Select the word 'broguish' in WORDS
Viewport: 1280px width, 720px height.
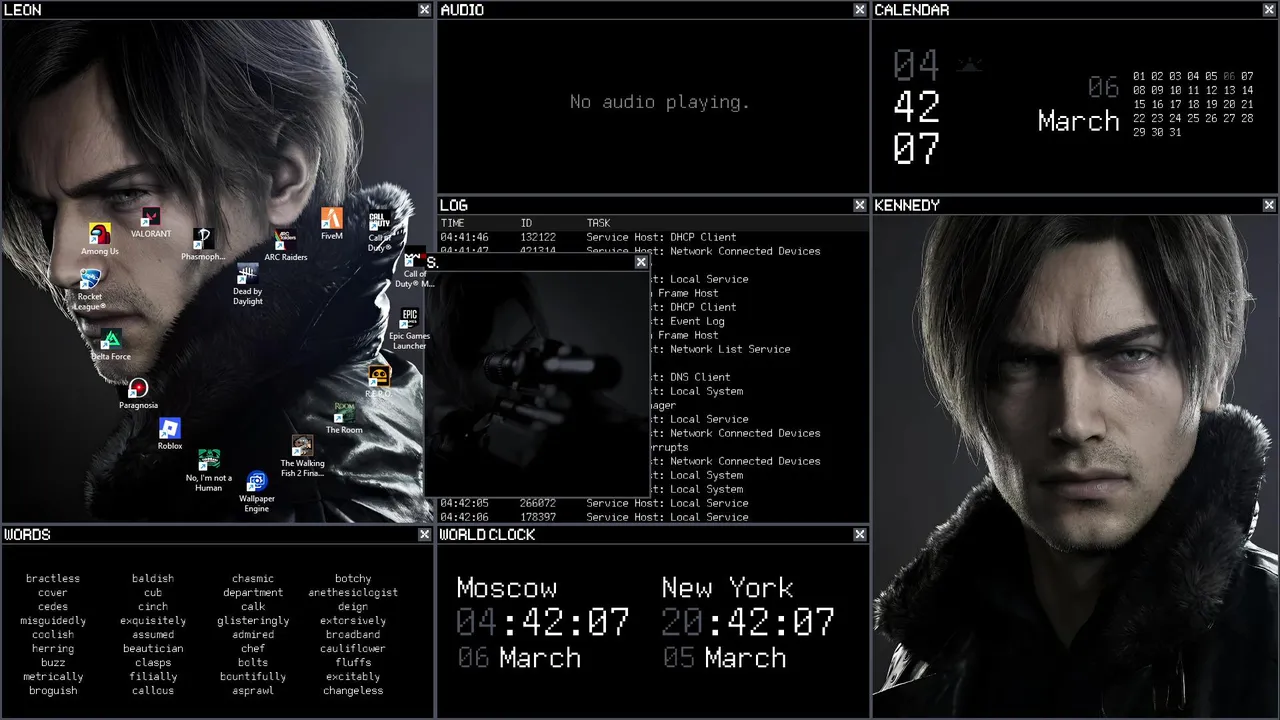point(53,691)
